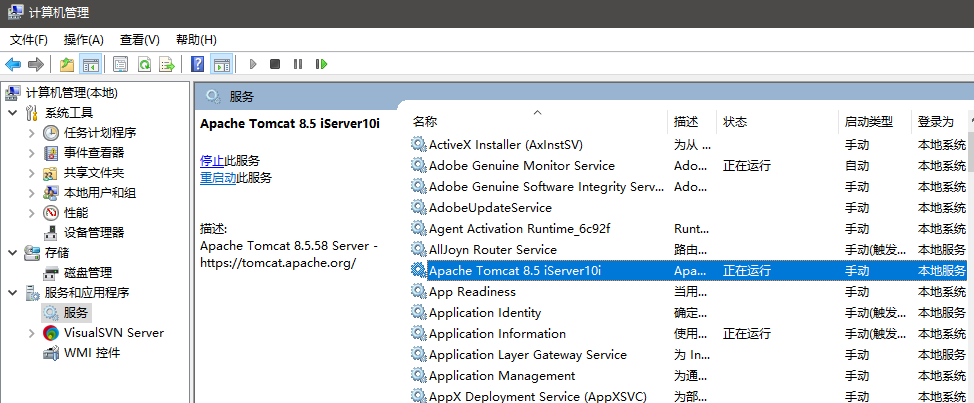974x403 pixels.
Task: Click the 停止 service link
Action: [212, 161]
